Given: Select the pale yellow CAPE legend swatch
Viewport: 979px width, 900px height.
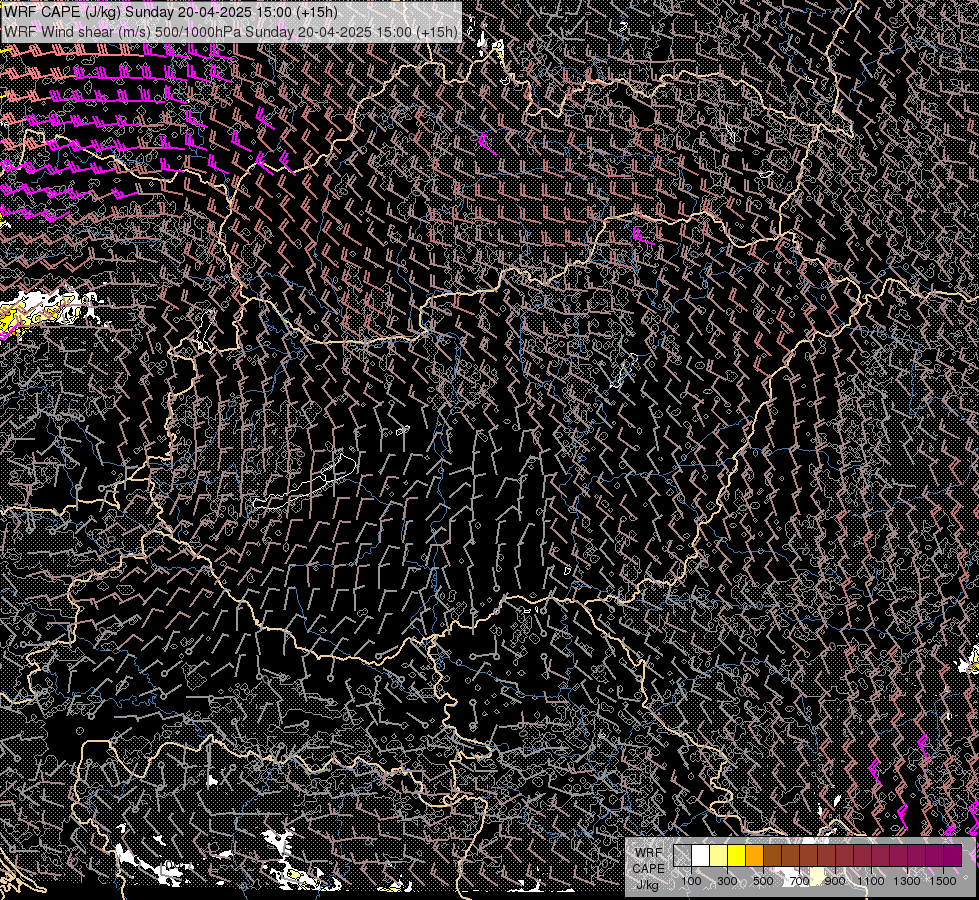Looking at the screenshot, I should tap(719, 855).
